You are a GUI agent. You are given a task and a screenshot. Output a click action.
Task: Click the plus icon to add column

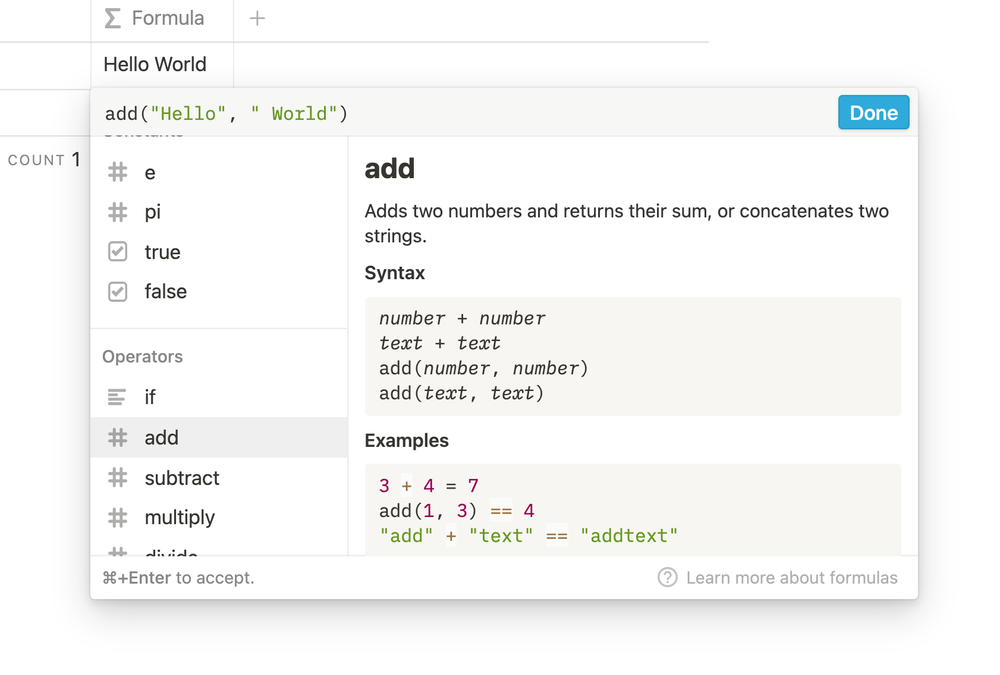click(257, 19)
